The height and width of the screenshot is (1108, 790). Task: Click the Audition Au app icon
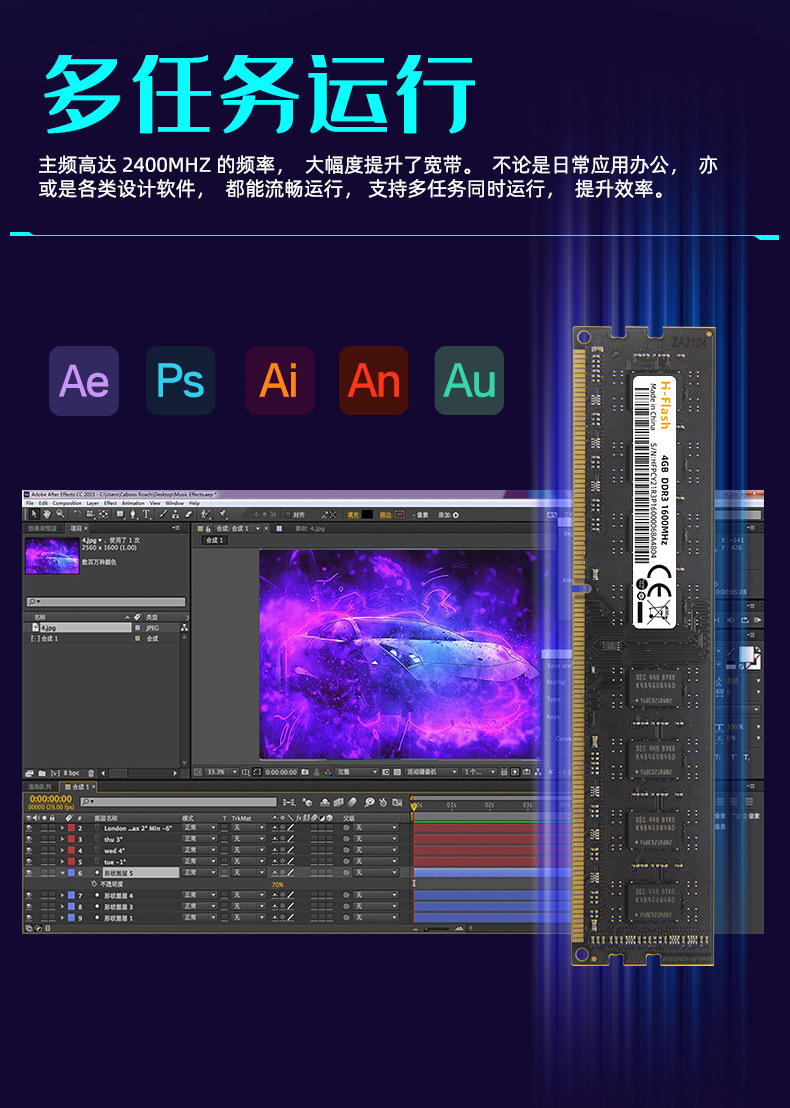click(469, 381)
